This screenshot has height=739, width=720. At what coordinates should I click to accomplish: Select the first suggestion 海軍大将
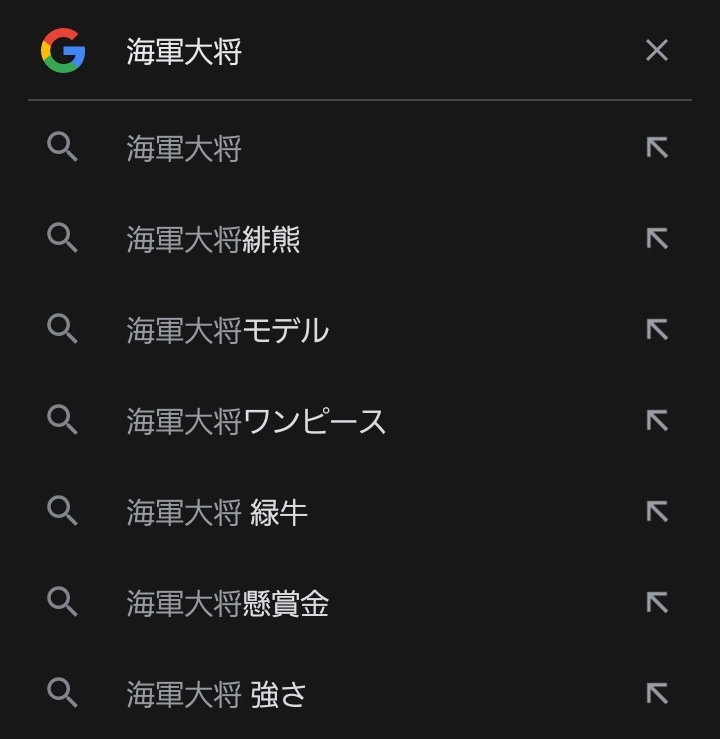tap(184, 149)
